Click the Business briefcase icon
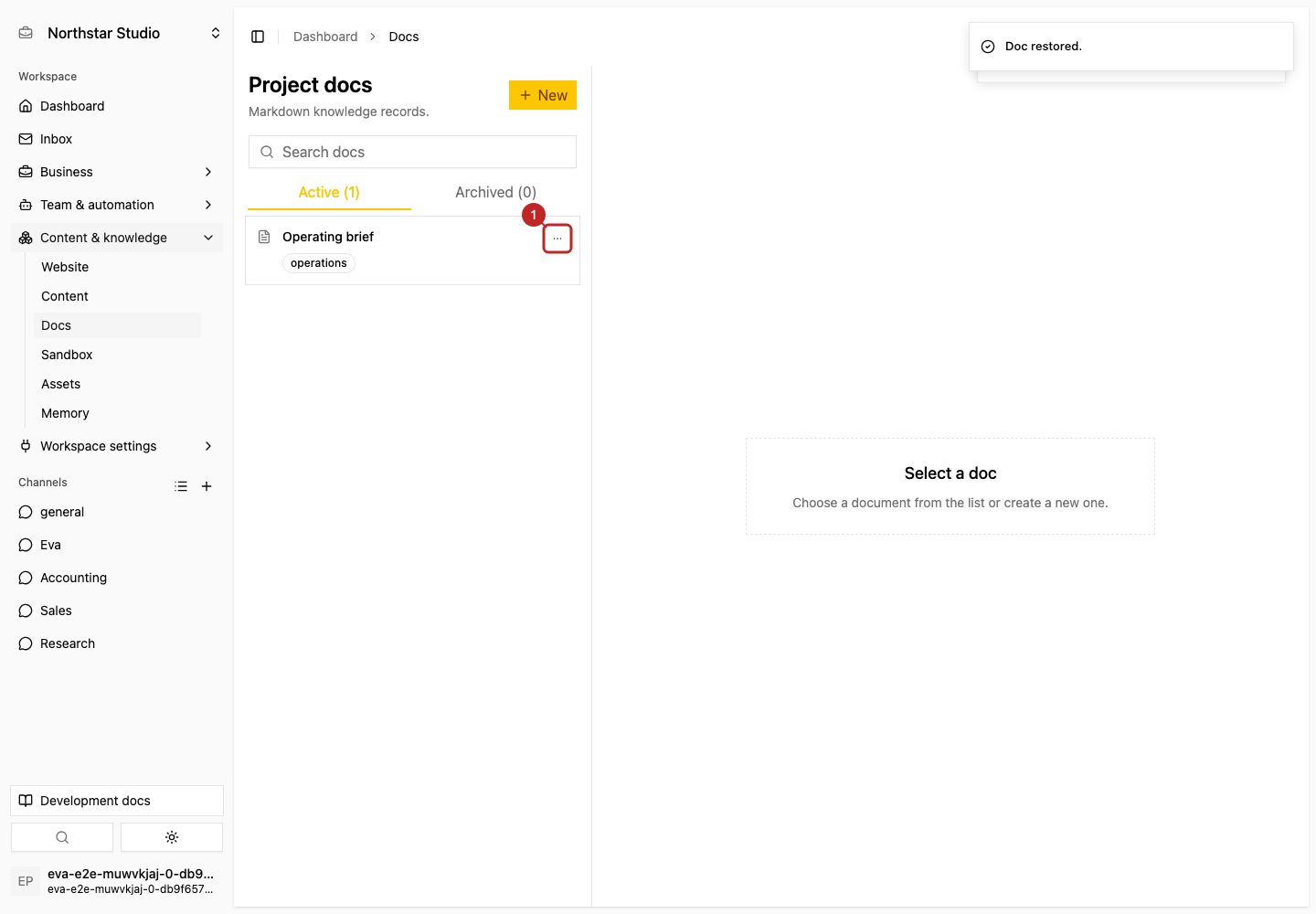 [26, 172]
